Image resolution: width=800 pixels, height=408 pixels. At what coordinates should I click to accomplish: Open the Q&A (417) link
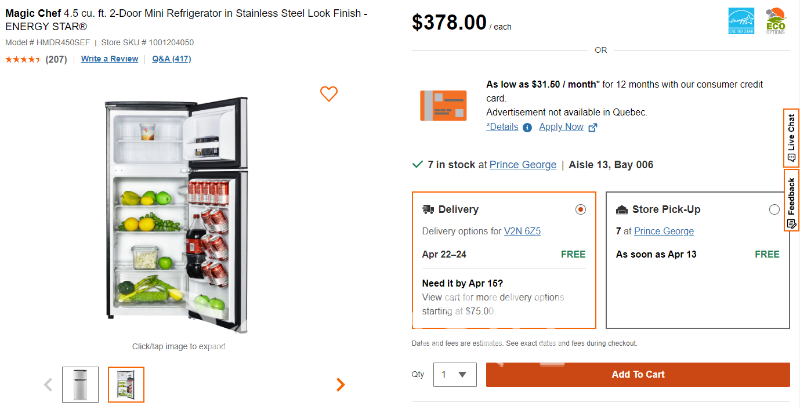pyautogui.click(x=171, y=59)
